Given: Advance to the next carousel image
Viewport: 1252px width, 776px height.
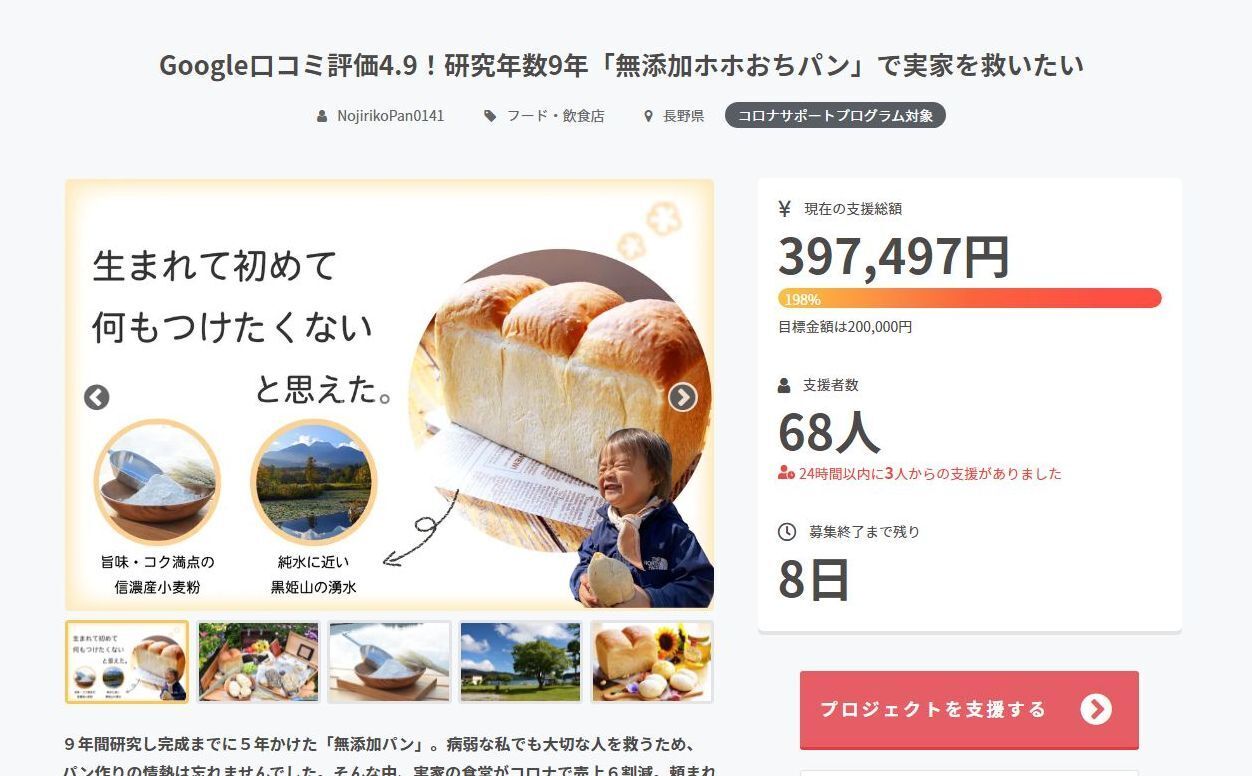Looking at the screenshot, I should pos(682,397).
